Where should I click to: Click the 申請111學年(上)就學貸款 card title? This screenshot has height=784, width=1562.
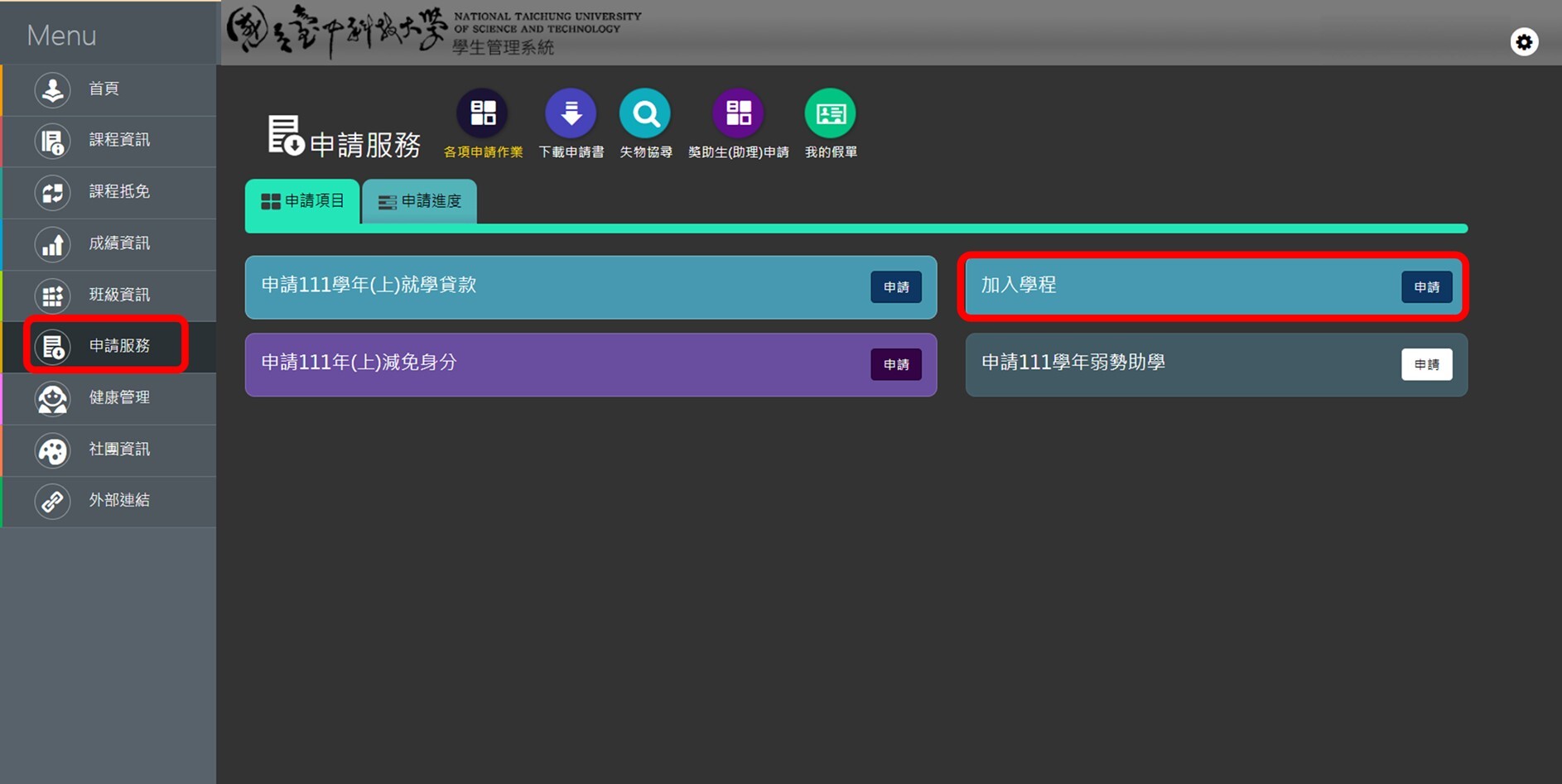[369, 285]
